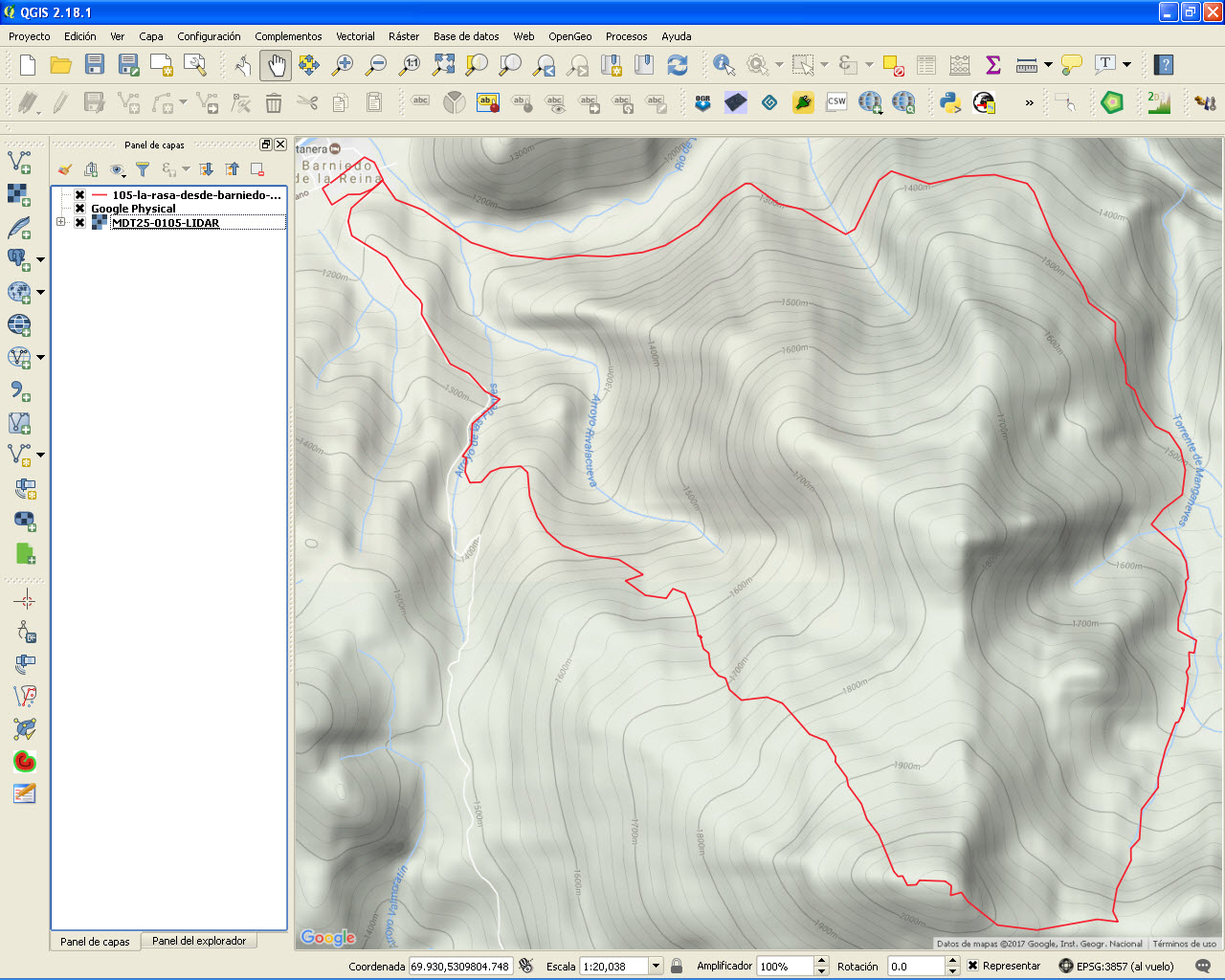Open the measure tool dropdown arrow
Screen dimensions: 1225x980
click(x=1048, y=65)
